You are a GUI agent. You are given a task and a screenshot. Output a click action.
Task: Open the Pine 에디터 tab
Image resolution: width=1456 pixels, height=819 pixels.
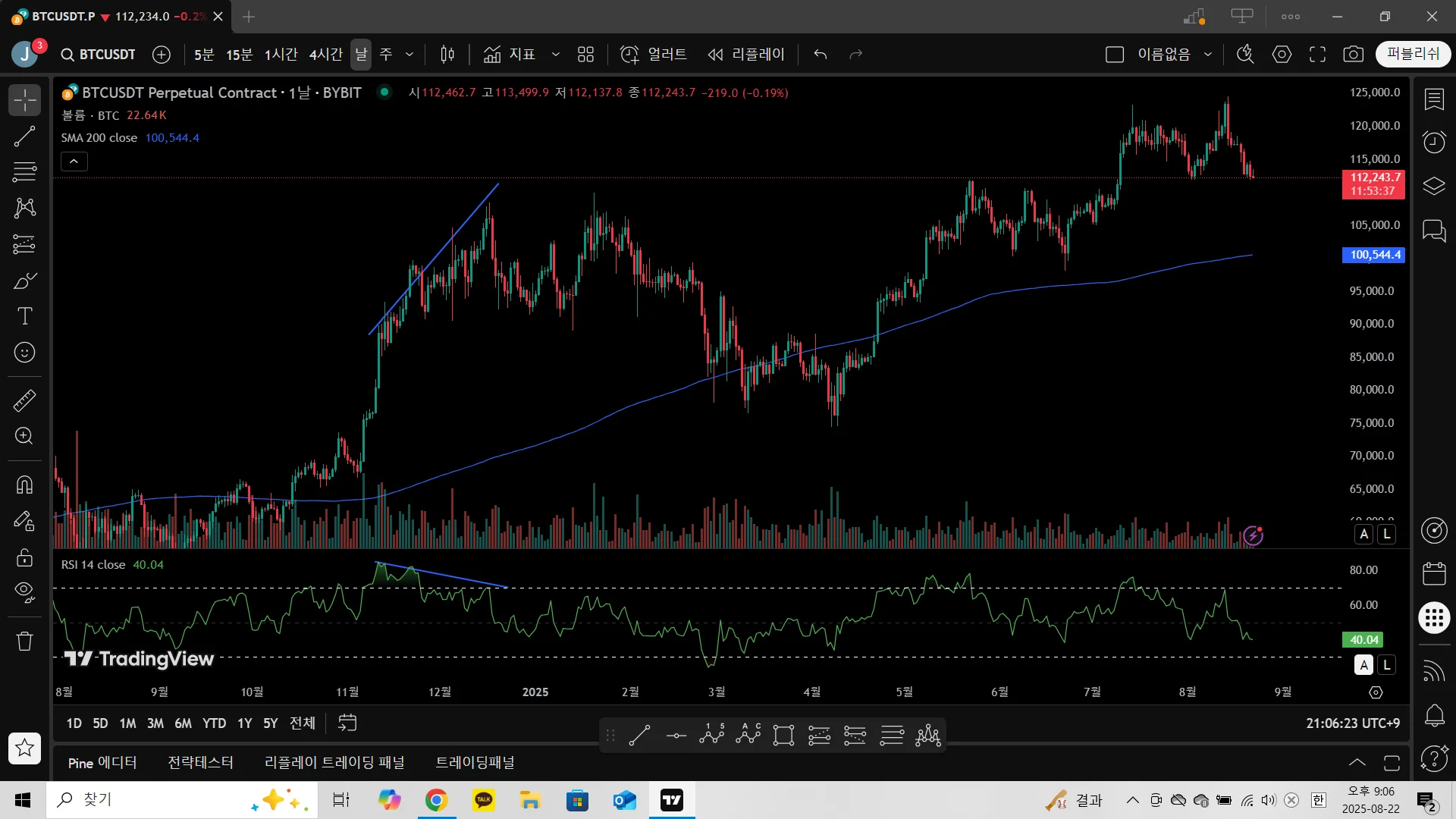click(102, 763)
